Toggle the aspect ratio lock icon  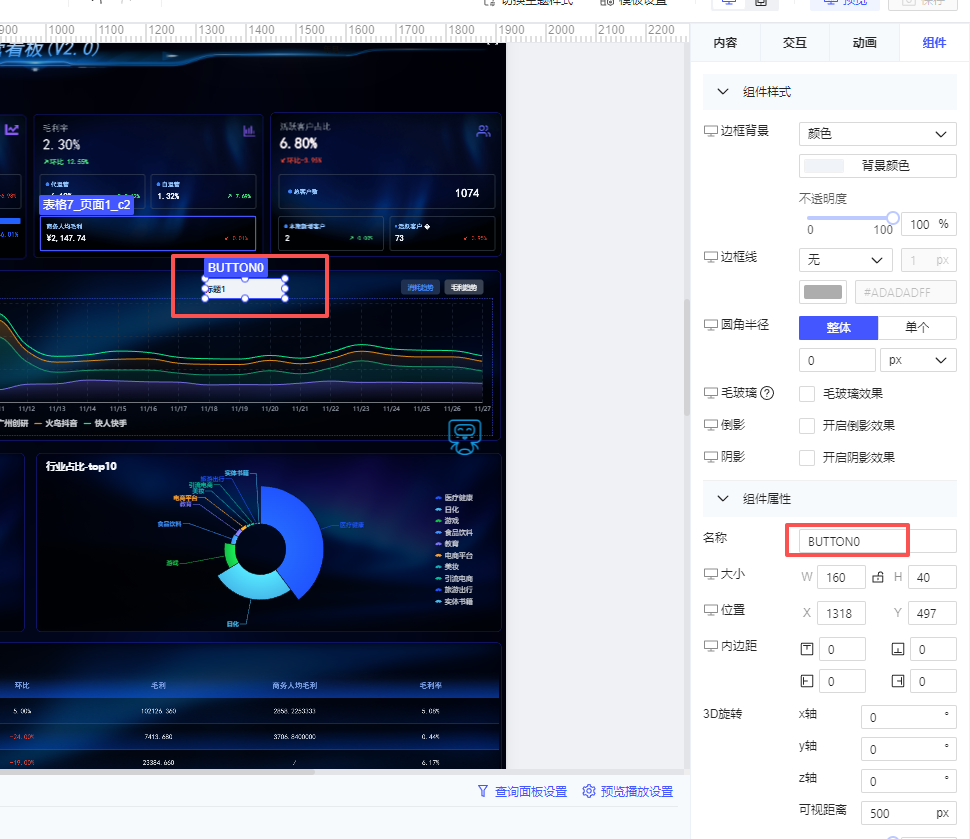click(x=878, y=577)
